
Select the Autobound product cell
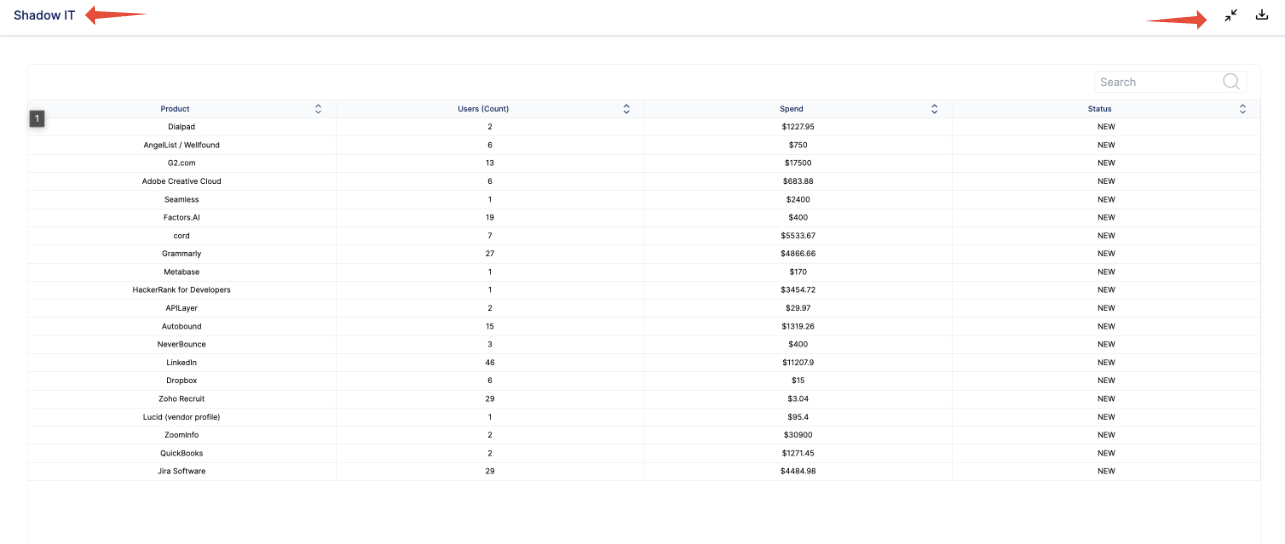[x=181, y=326]
